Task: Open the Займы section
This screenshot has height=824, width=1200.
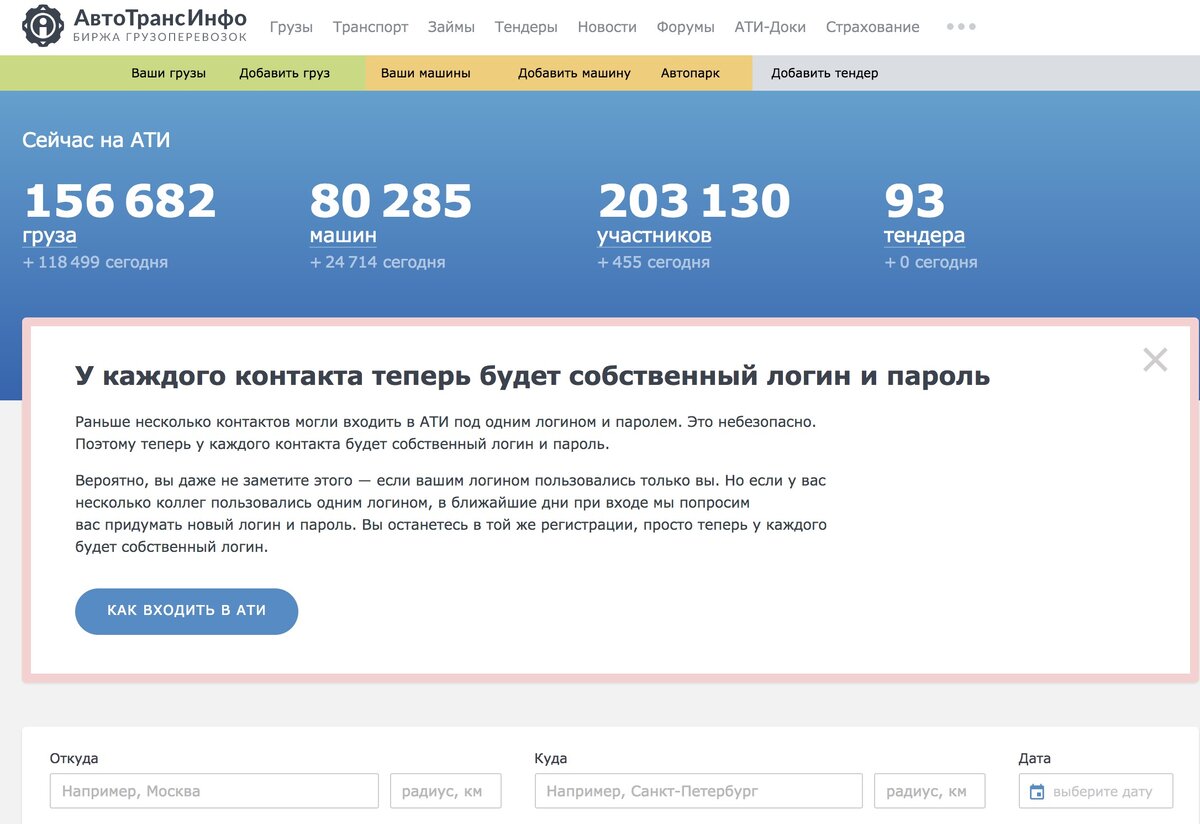Action: [x=451, y=27]
